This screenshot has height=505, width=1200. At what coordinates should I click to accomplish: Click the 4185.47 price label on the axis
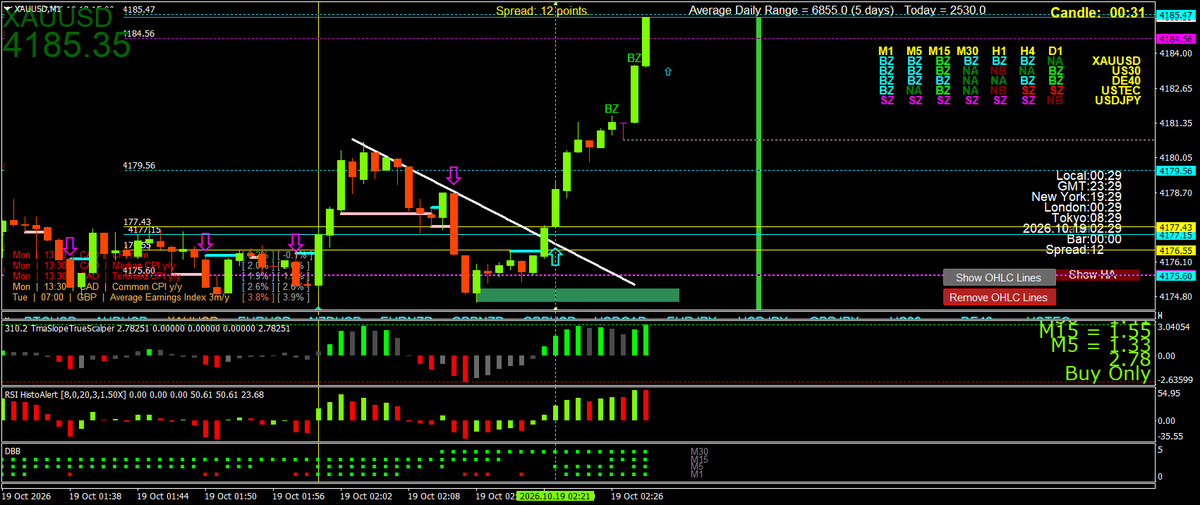tap(1176, 16)
